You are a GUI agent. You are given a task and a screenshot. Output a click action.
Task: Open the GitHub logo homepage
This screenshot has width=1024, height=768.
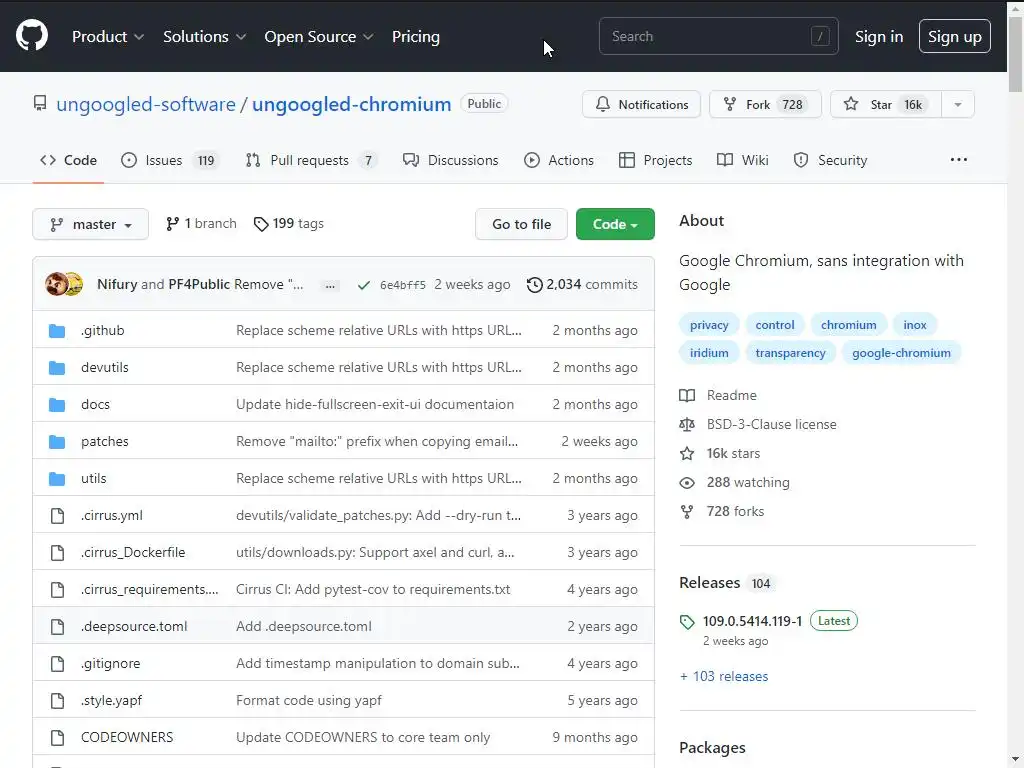31,35
